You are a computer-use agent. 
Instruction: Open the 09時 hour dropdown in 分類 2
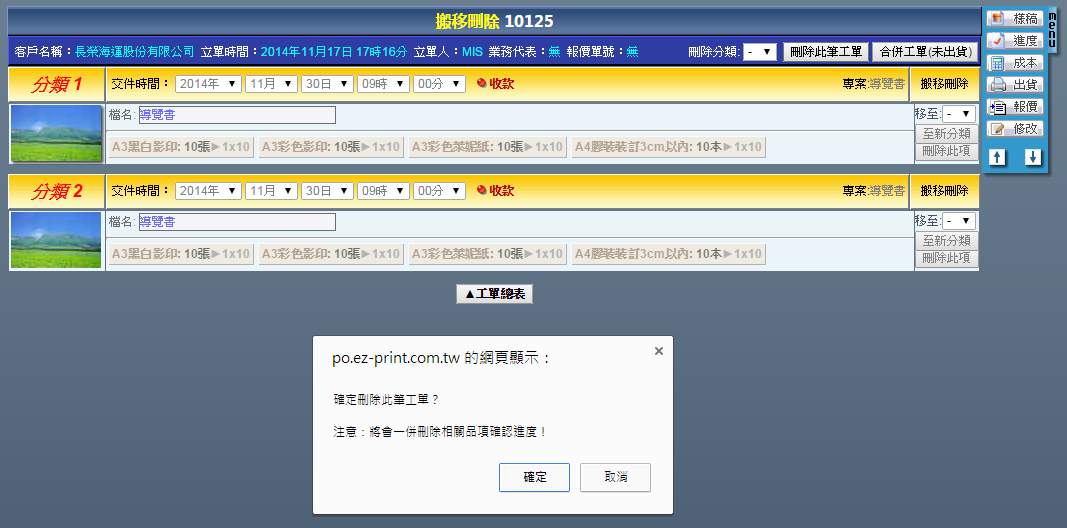[384, 190]
